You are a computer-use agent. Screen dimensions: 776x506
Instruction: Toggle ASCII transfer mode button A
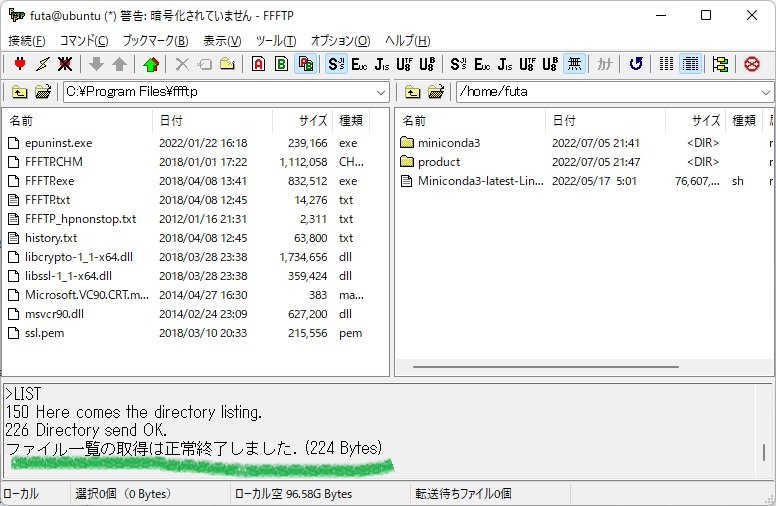coord(258,64)
